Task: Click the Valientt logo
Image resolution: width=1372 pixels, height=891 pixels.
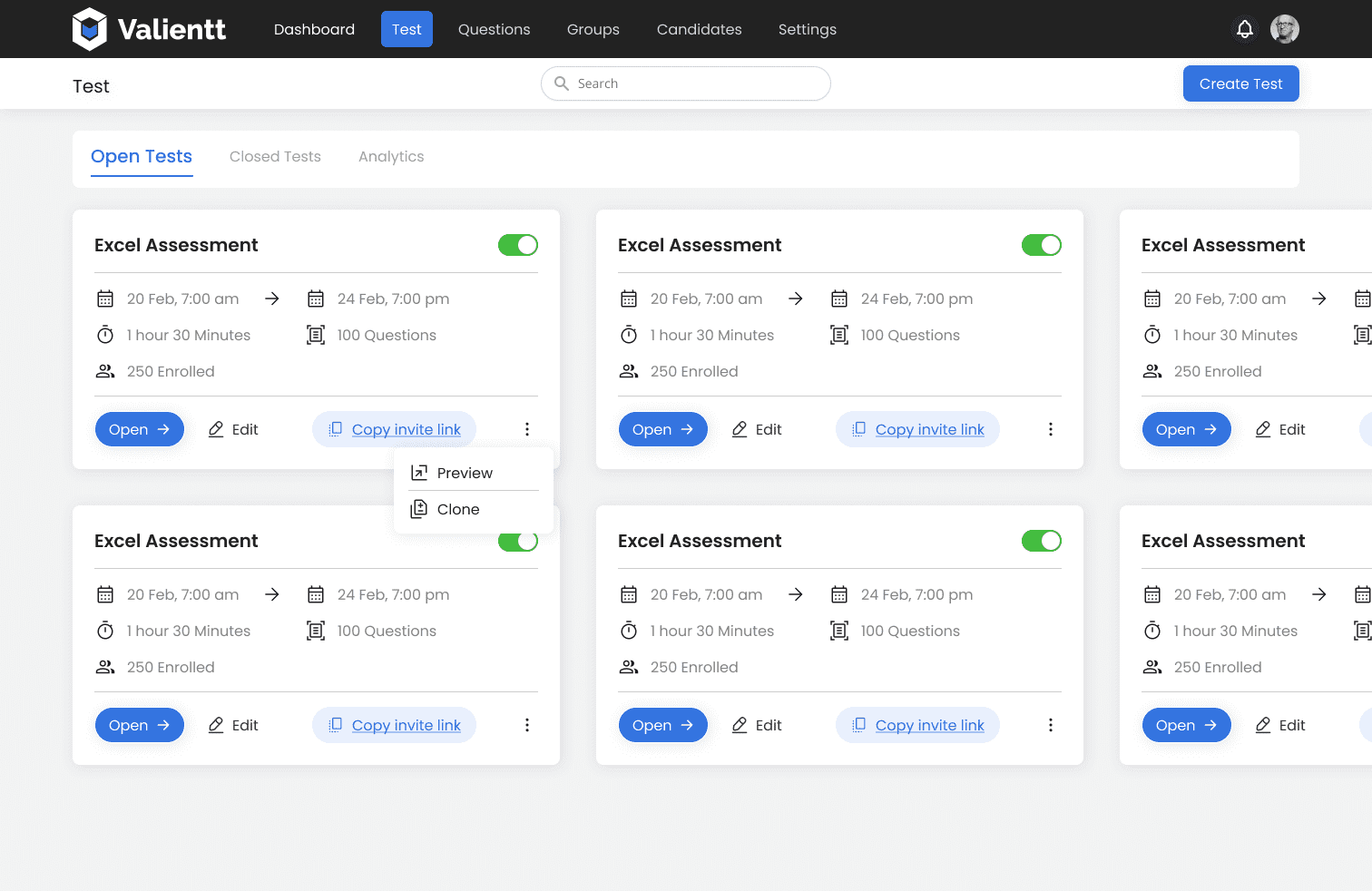Action: tap(149, 29)
